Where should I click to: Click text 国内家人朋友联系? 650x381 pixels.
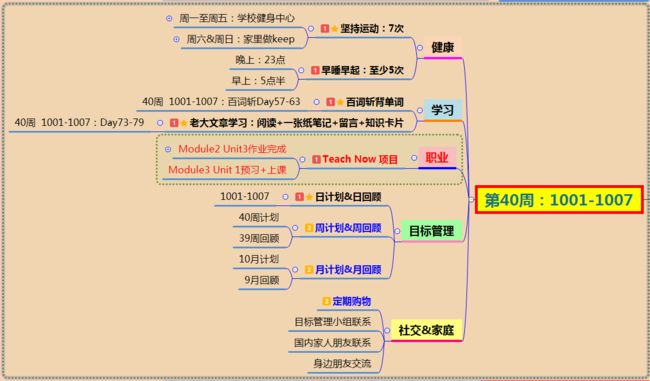[x=332, y=342]
